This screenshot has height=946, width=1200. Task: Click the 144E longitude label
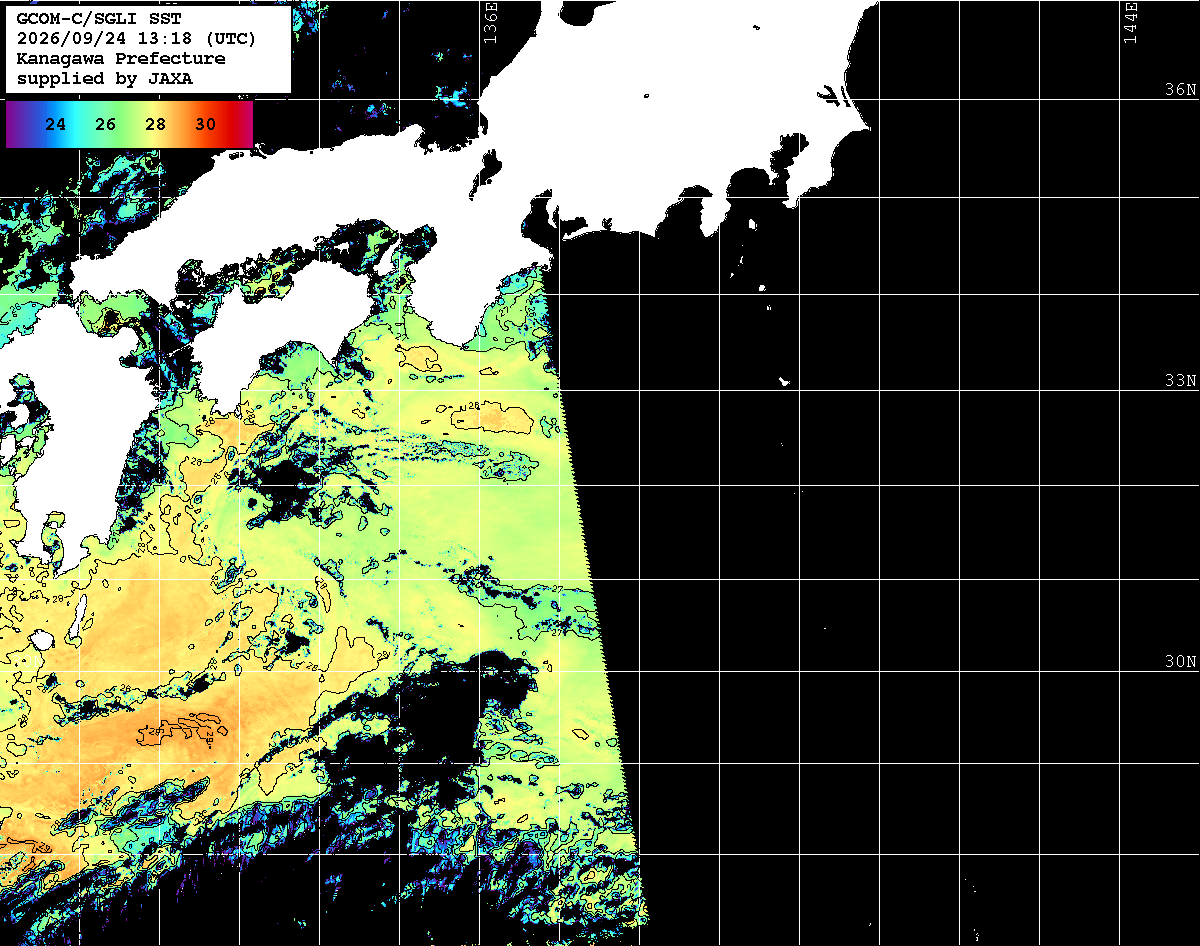[1130, 22]
